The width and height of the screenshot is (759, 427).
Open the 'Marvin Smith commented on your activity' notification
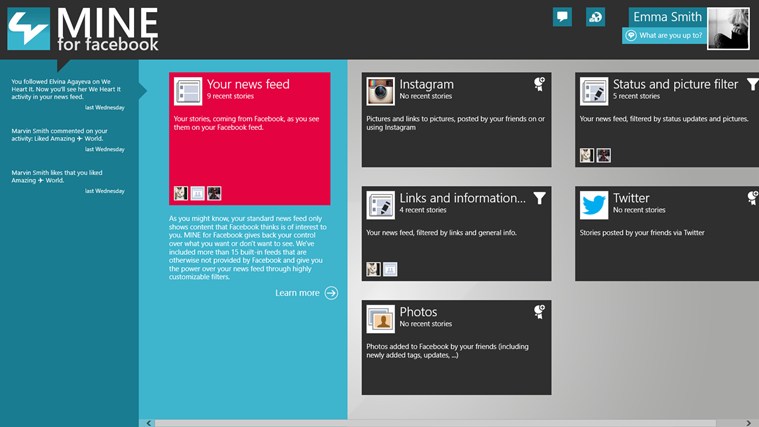[68, 139]
